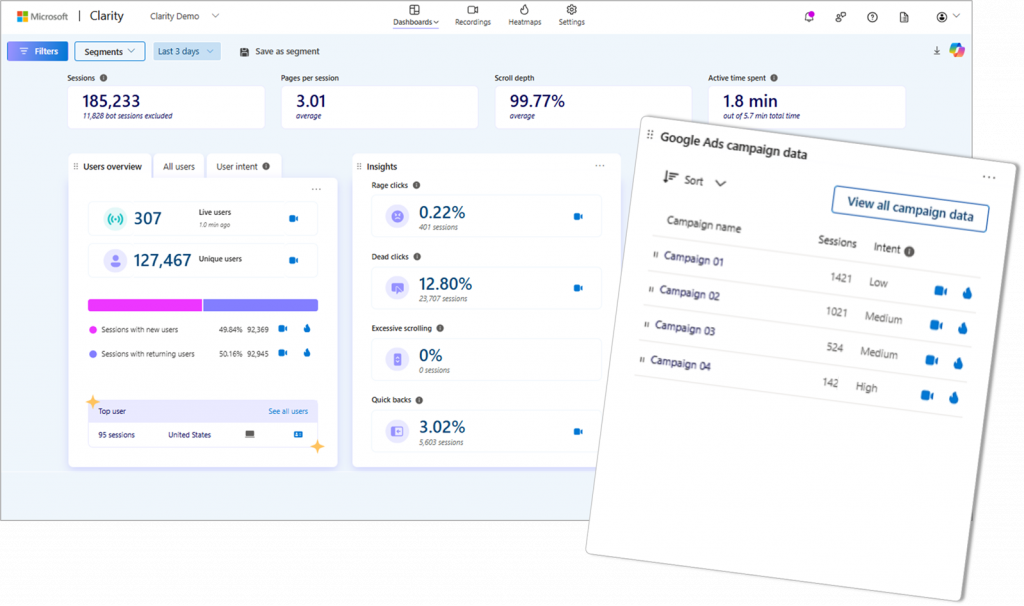Open the Dashboards menu
Screen dimensions: 1024x606
[415, 16]
